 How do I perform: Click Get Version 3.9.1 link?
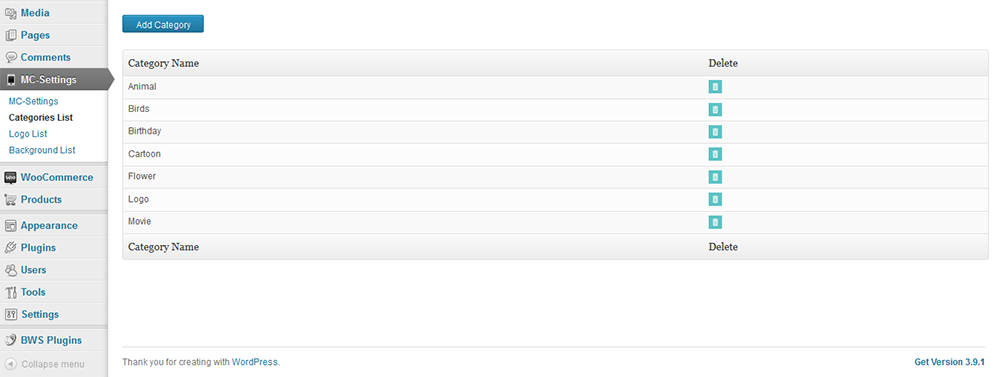949,362
